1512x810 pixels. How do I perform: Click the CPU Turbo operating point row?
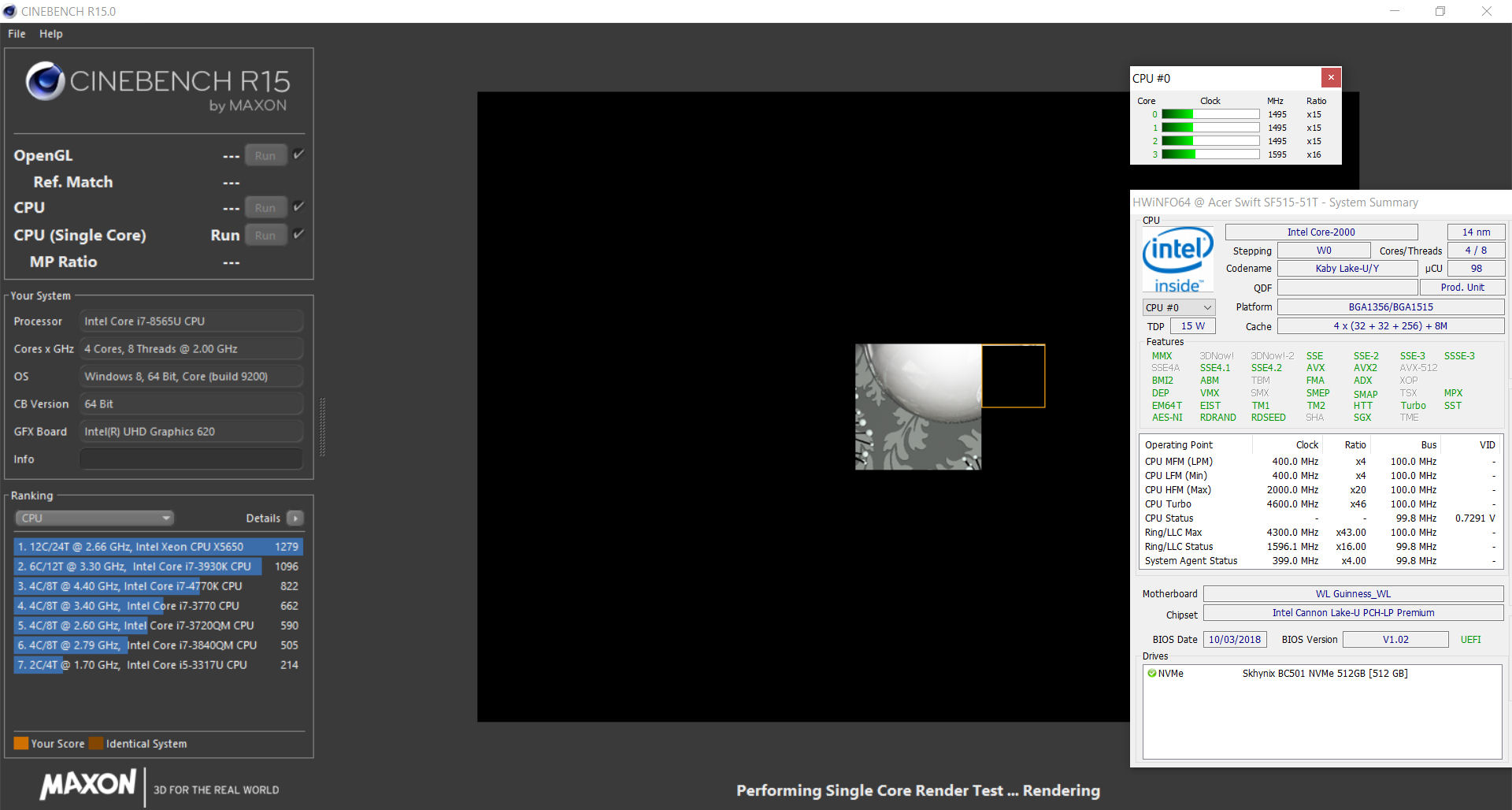[x=1320, y=504]
